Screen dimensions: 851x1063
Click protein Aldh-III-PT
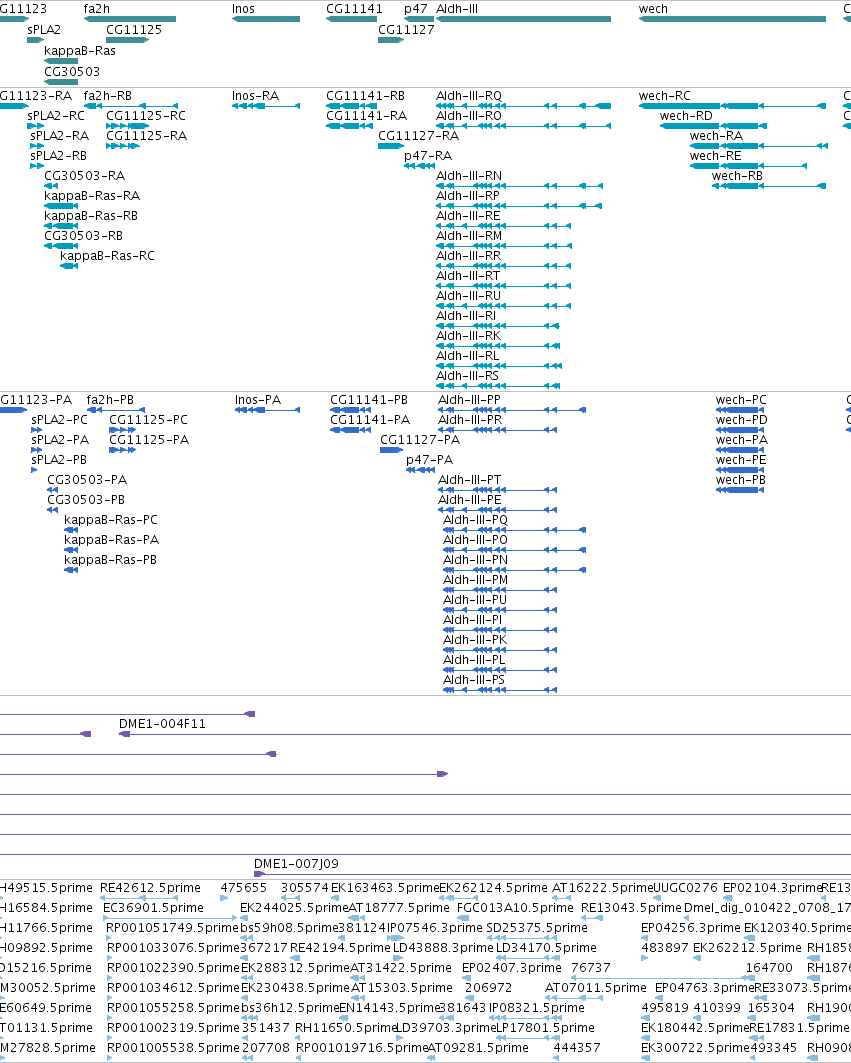469,480
